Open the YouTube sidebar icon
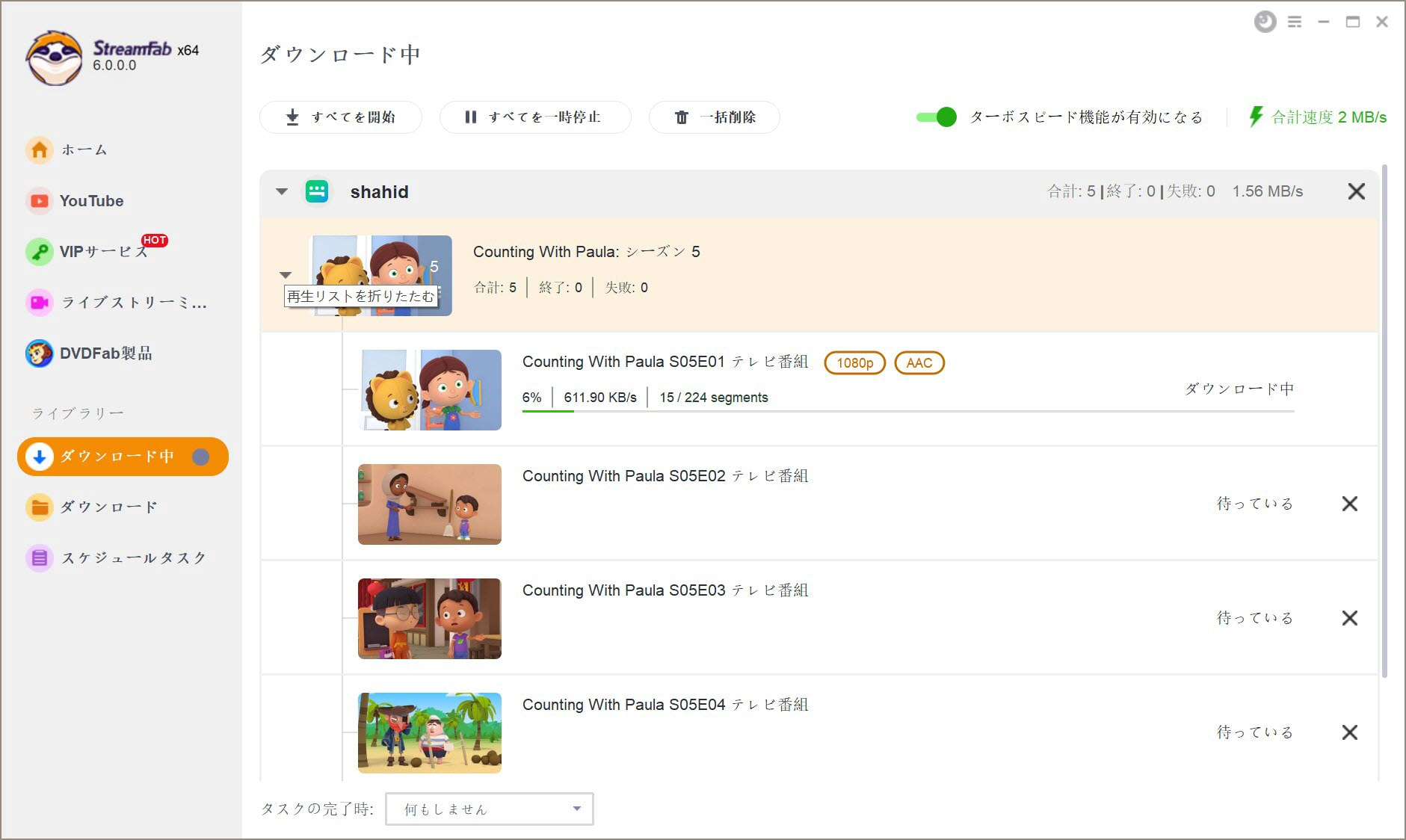Screen dimensions: 1406x840 40,201
